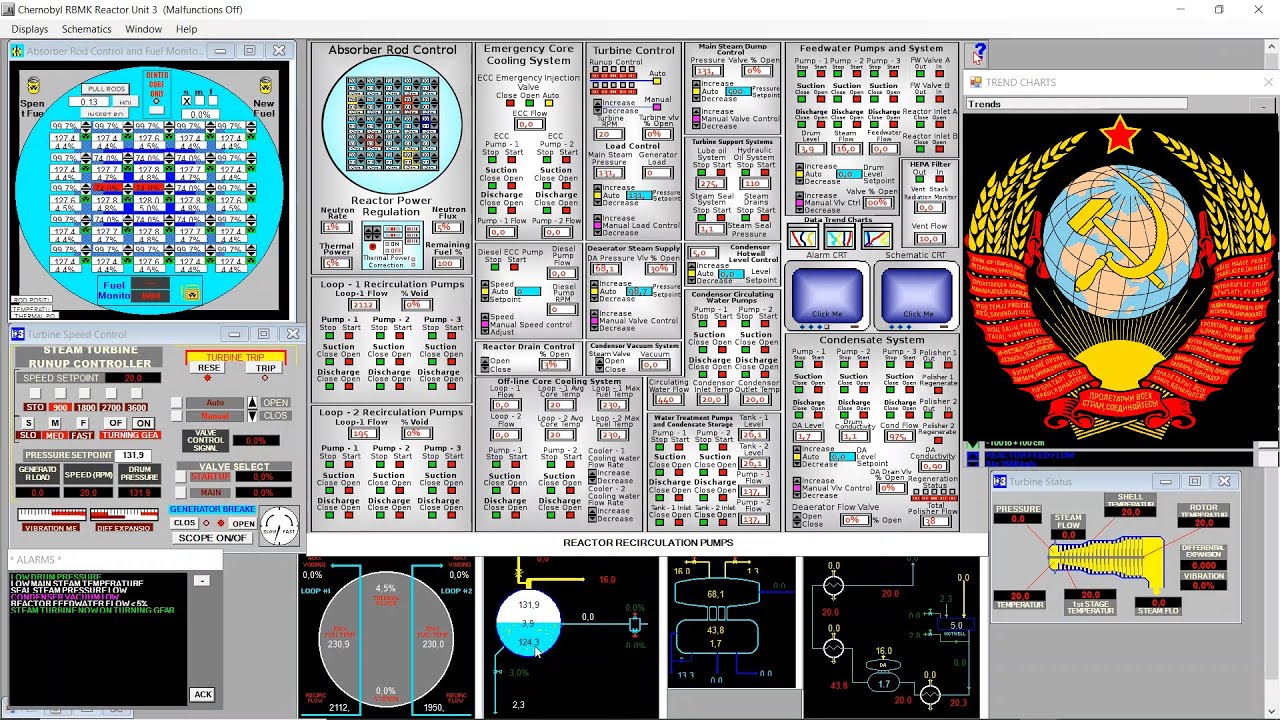The image size is (1280, 720).
Task: Tick the 1800 RPM setpoint checkbox
Action: 86,393
